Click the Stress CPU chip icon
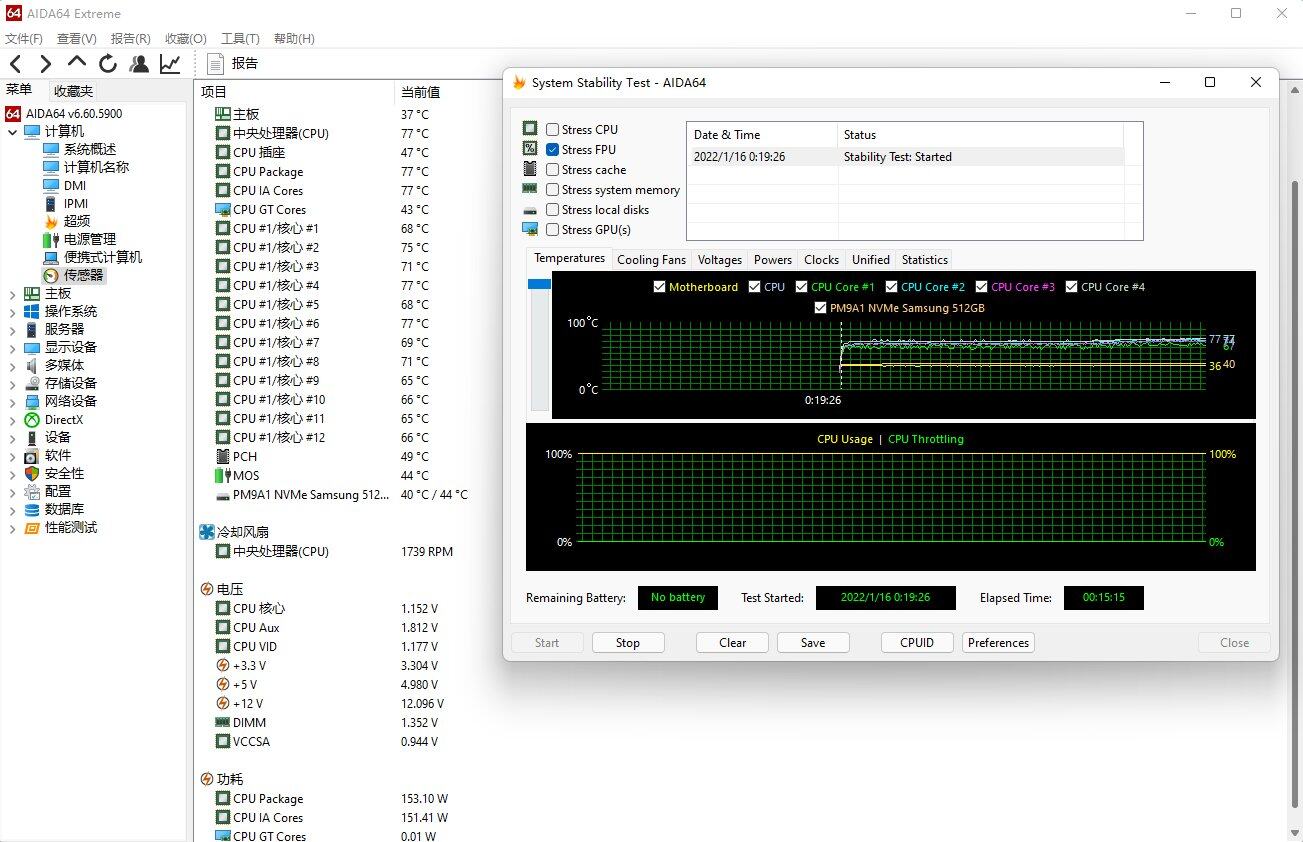Screen dimensions: 1303x842 530,129
